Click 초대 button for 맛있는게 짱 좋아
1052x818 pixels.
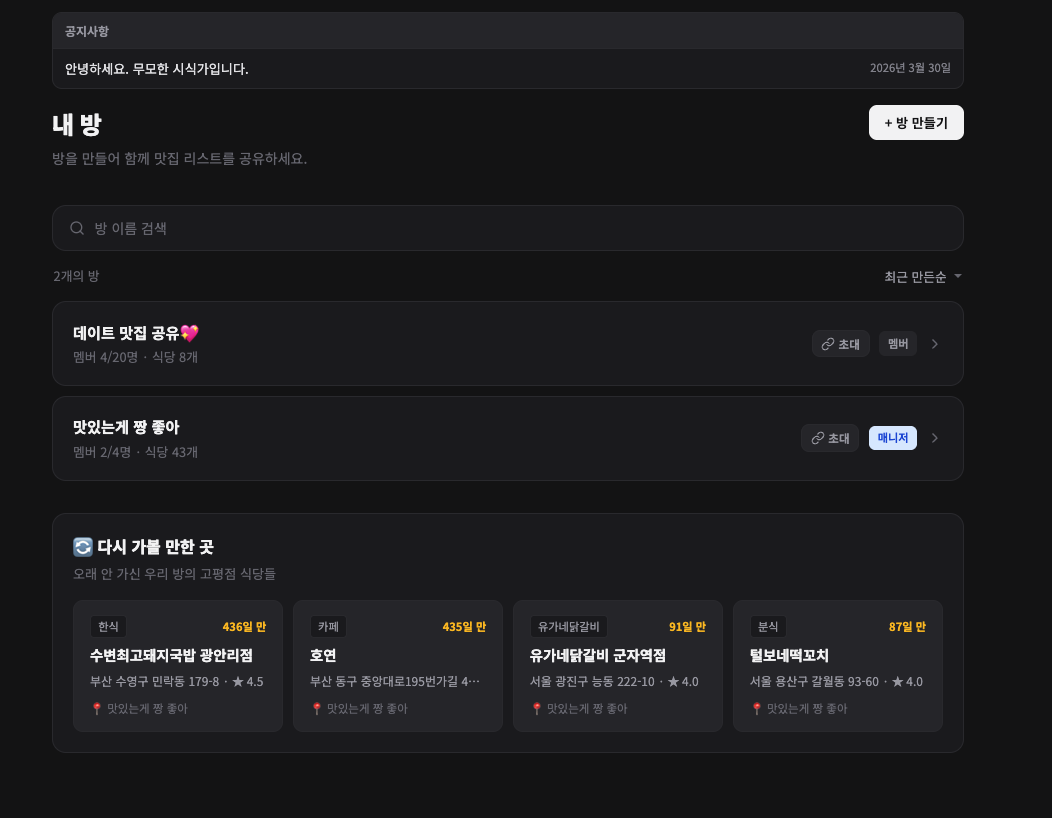point(830,438)
